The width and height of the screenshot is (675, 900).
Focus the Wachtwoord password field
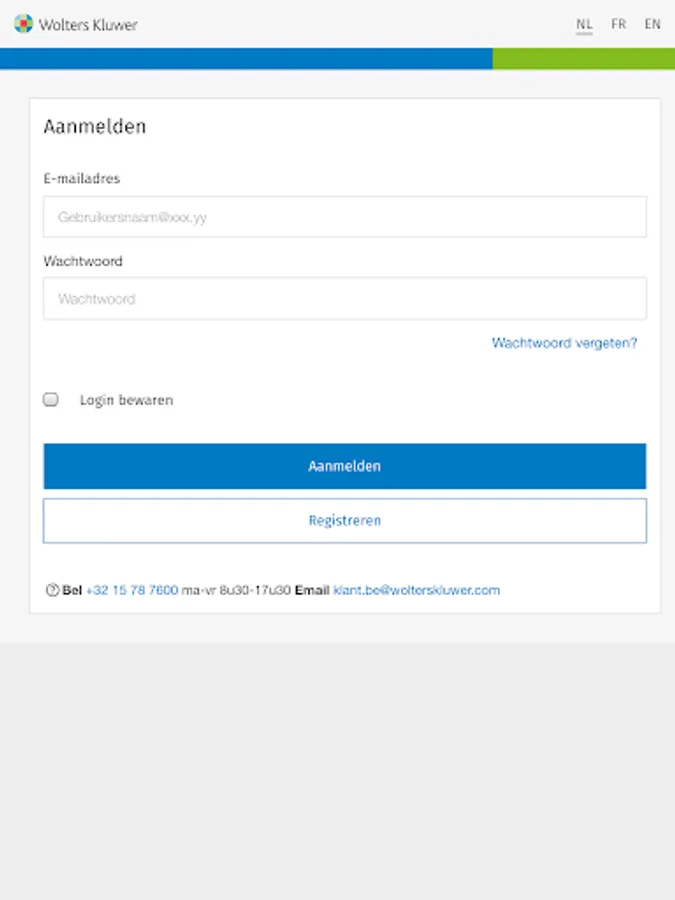coord(344,299)
